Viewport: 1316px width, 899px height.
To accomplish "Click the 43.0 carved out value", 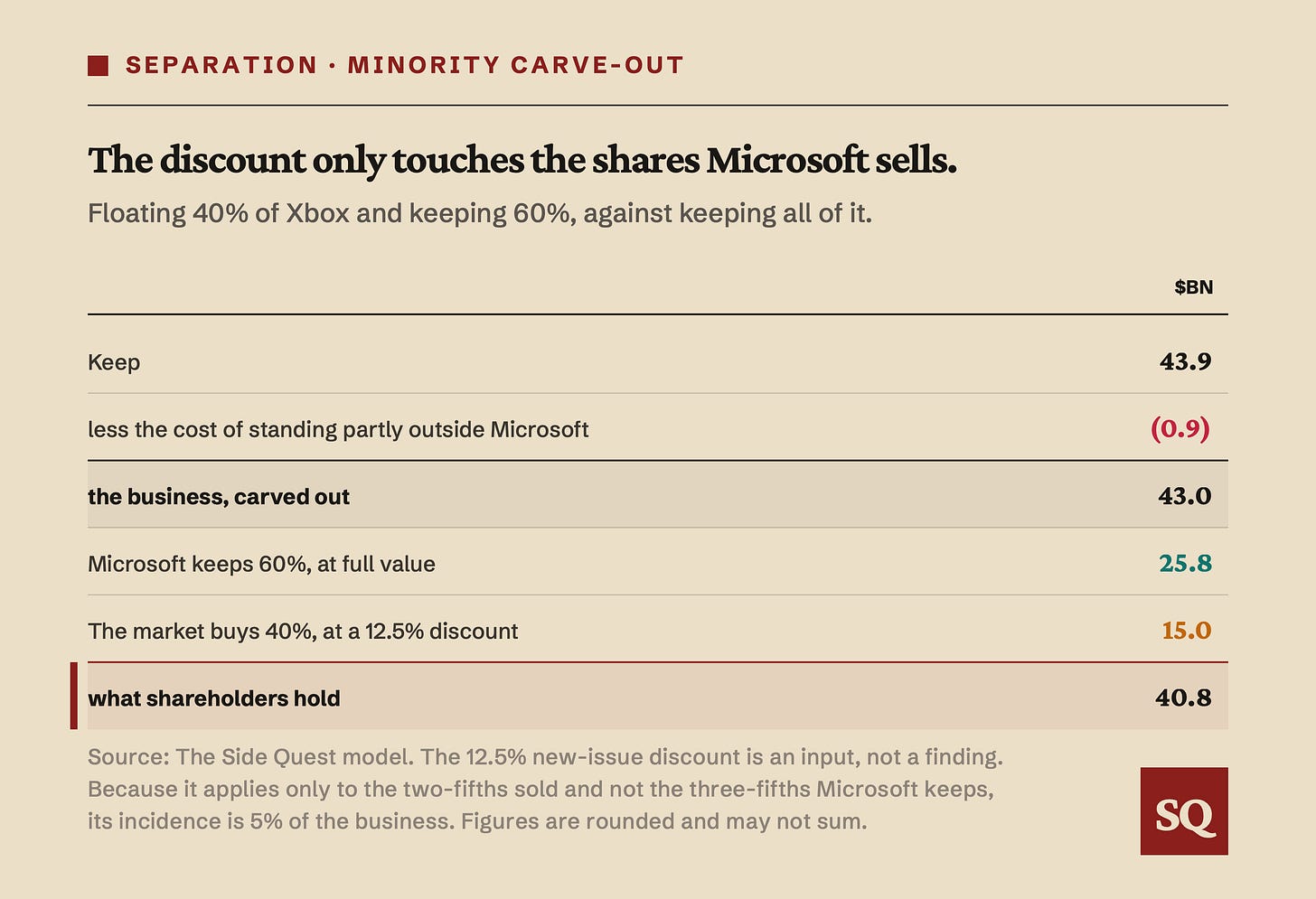I will tap(1184, 496).
